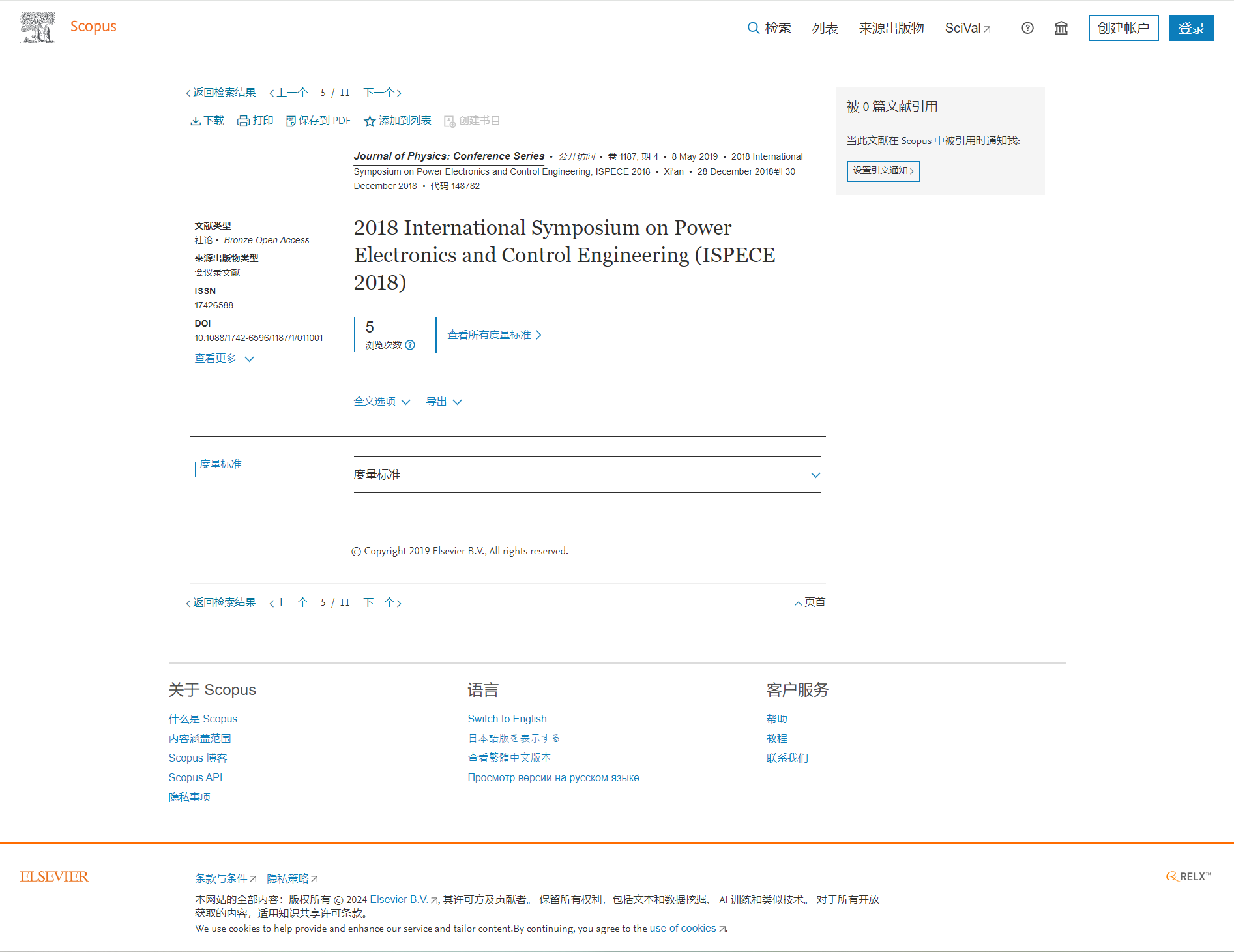Click the 打印 print icon
Screen dimensions: 1234x952
[x=243, y=121]
